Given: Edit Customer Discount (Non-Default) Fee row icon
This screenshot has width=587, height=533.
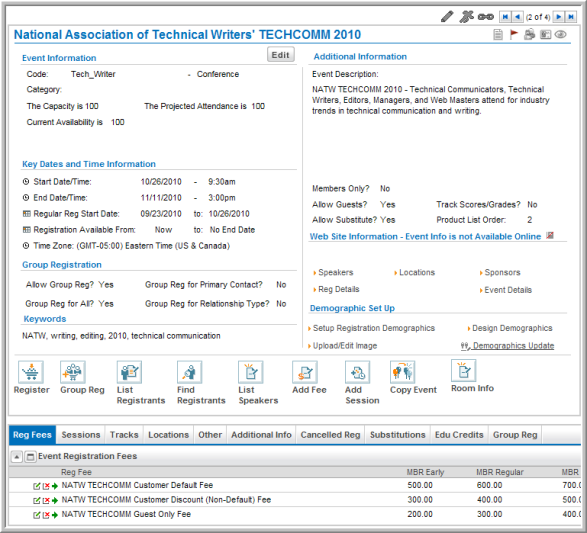Looking at the screenshot, I should pyautogui.click(x=36, y=500).
